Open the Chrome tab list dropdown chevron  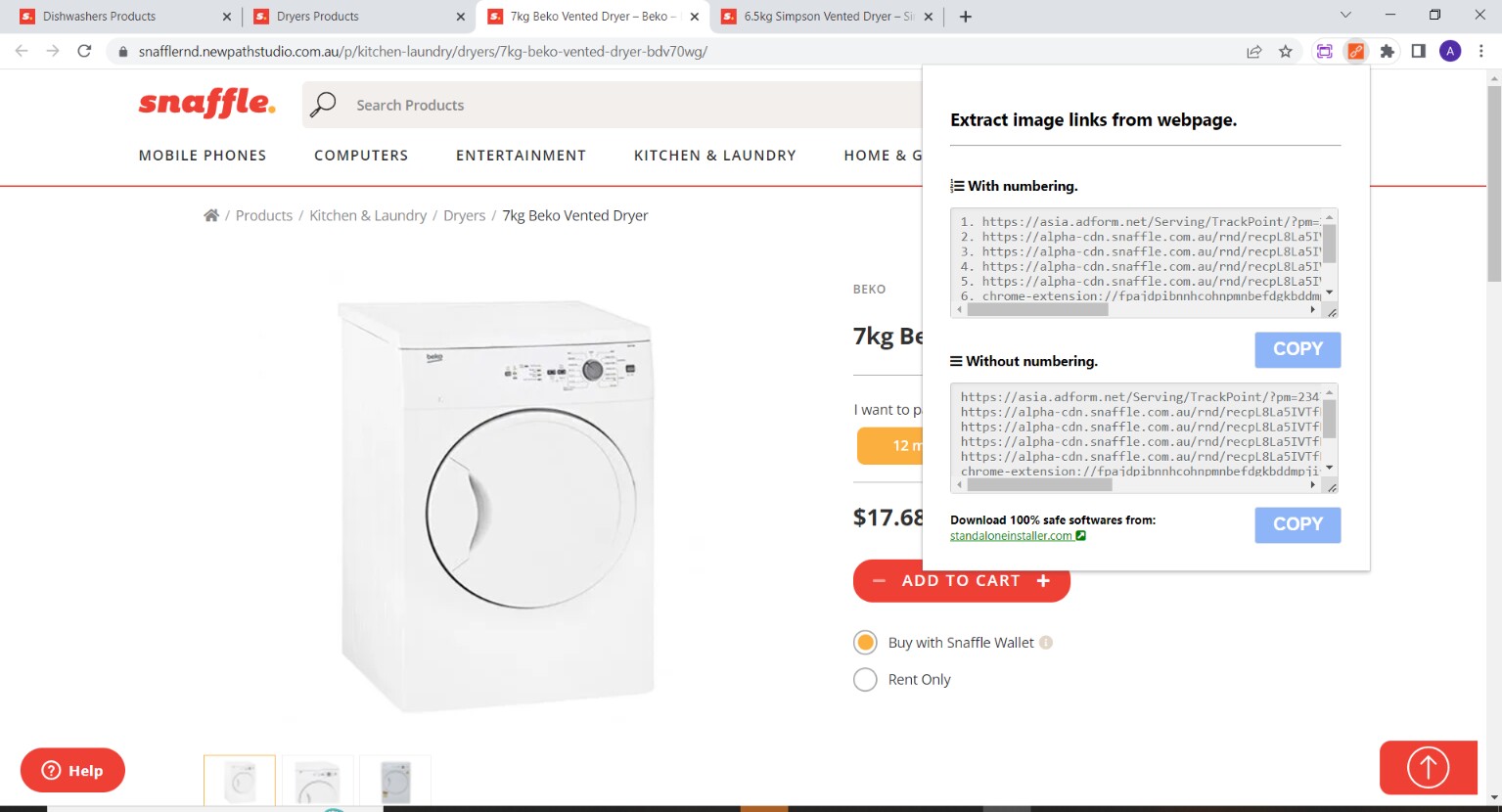(x=1344, y=16)
